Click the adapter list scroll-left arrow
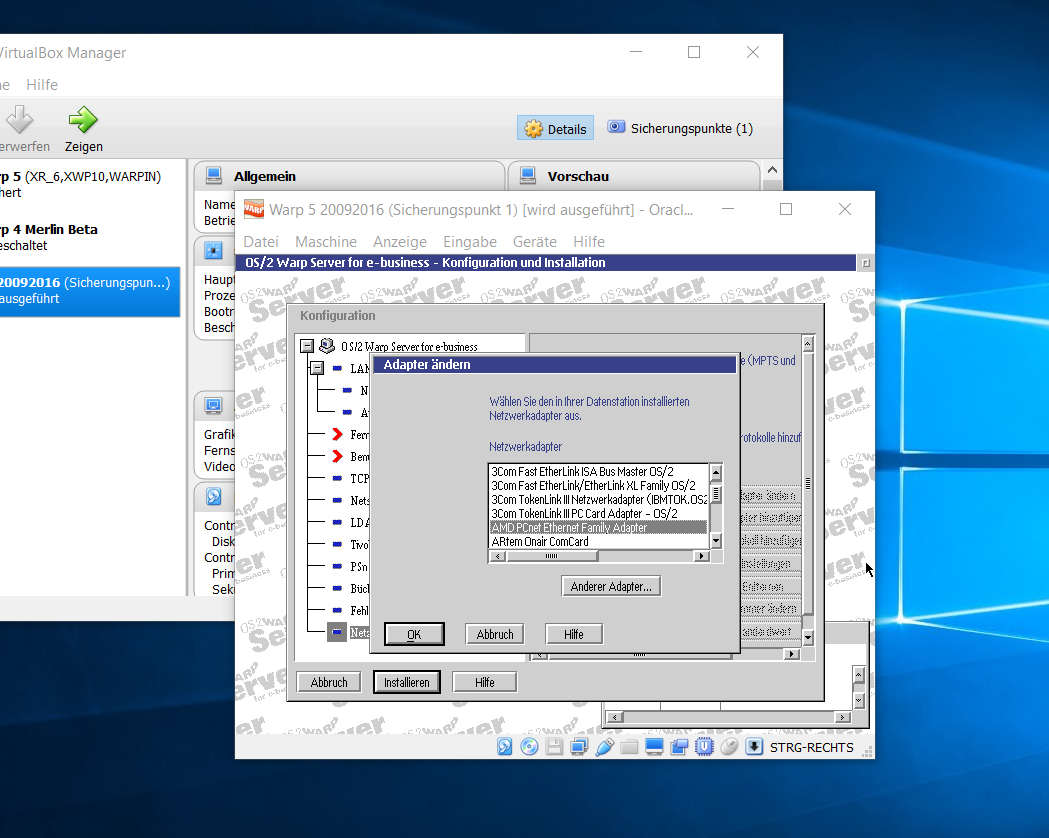 point(498,556)
